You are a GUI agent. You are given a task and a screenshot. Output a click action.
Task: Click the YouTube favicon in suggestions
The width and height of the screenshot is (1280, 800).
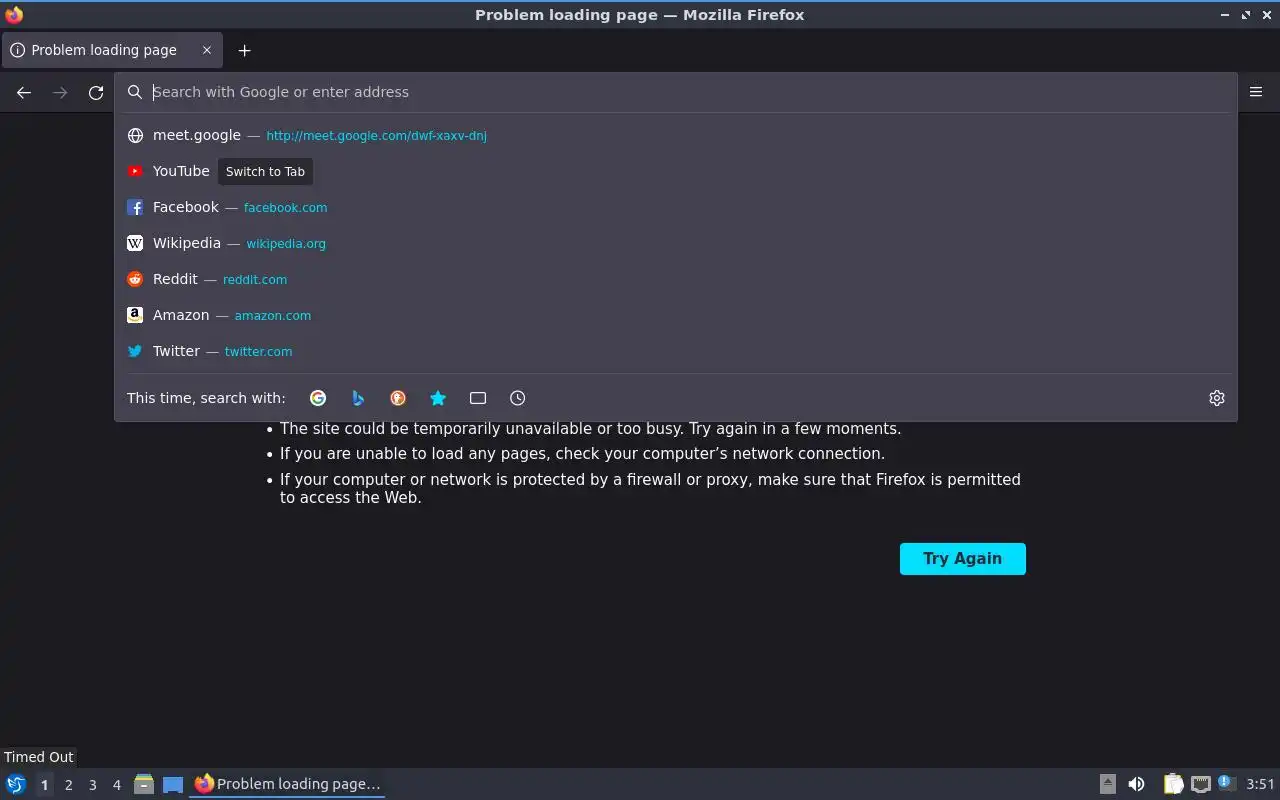click(x=135, y=171)
